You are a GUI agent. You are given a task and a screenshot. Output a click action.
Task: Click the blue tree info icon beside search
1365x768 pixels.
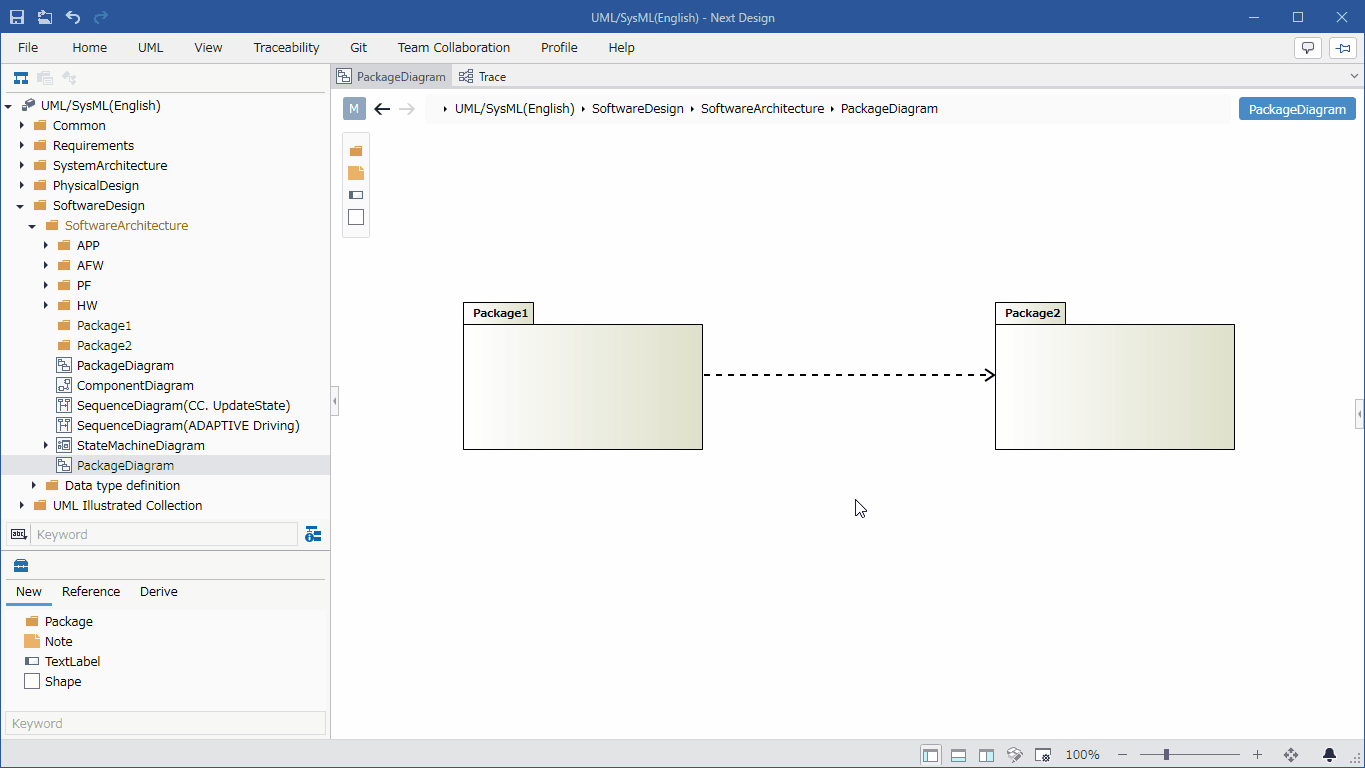(x=313, y=534)
